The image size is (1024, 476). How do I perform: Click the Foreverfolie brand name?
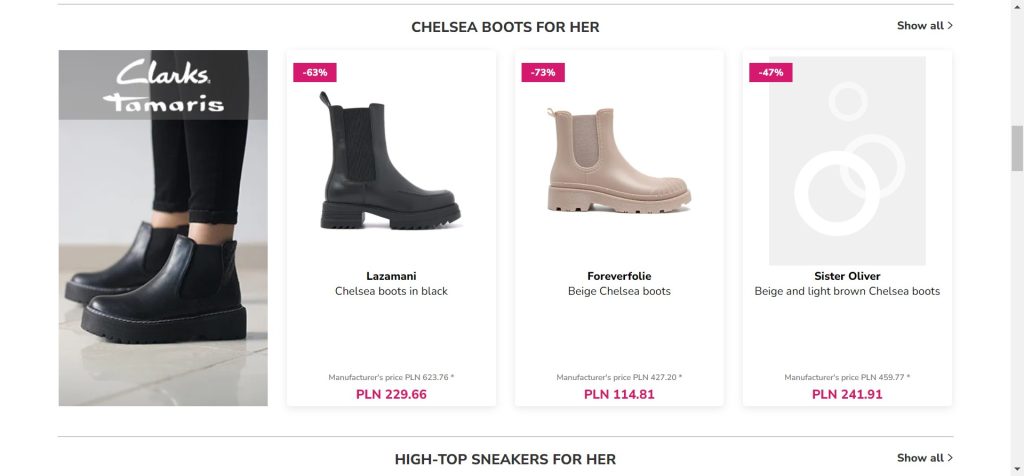coord(619,276)
